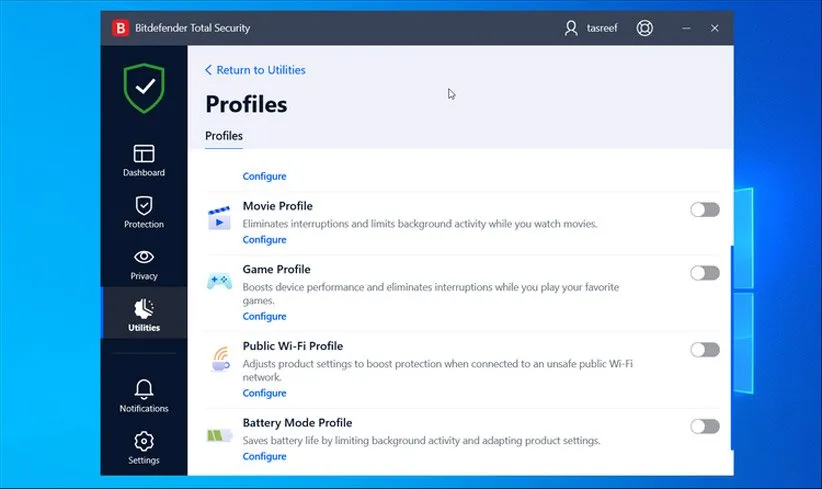Open the Privacy eye icon

tap(144, 258)
